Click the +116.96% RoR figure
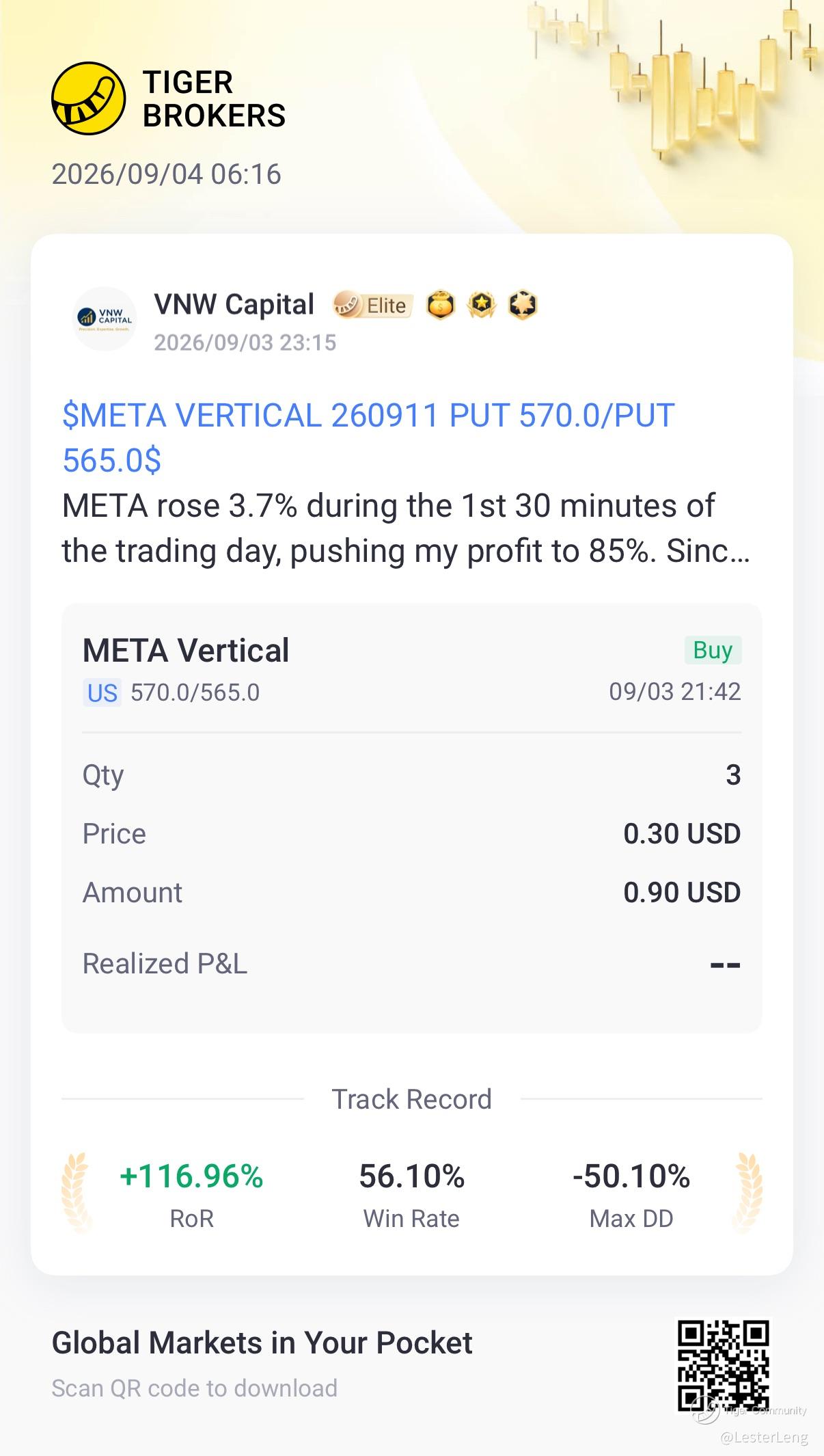The width and height of the screenshot is (824, 1456). coord(191,1176)
